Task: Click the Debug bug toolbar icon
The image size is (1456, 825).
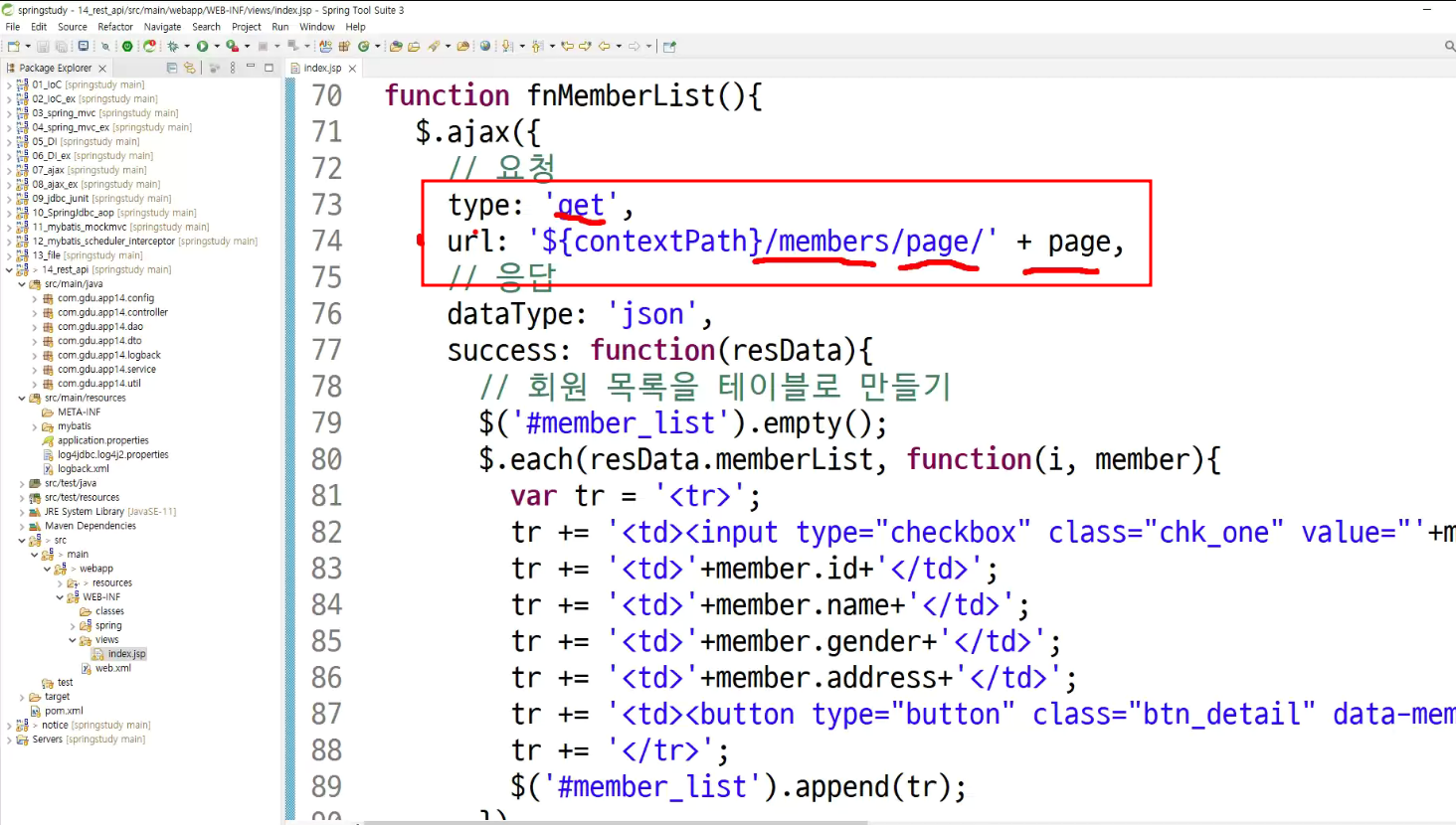Action: click(x=173, y=46)
